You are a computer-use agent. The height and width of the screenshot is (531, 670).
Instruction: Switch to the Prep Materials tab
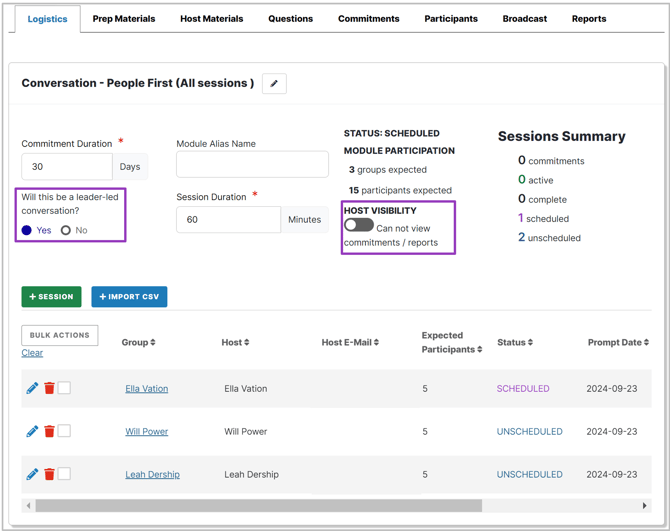coord(124,19)
